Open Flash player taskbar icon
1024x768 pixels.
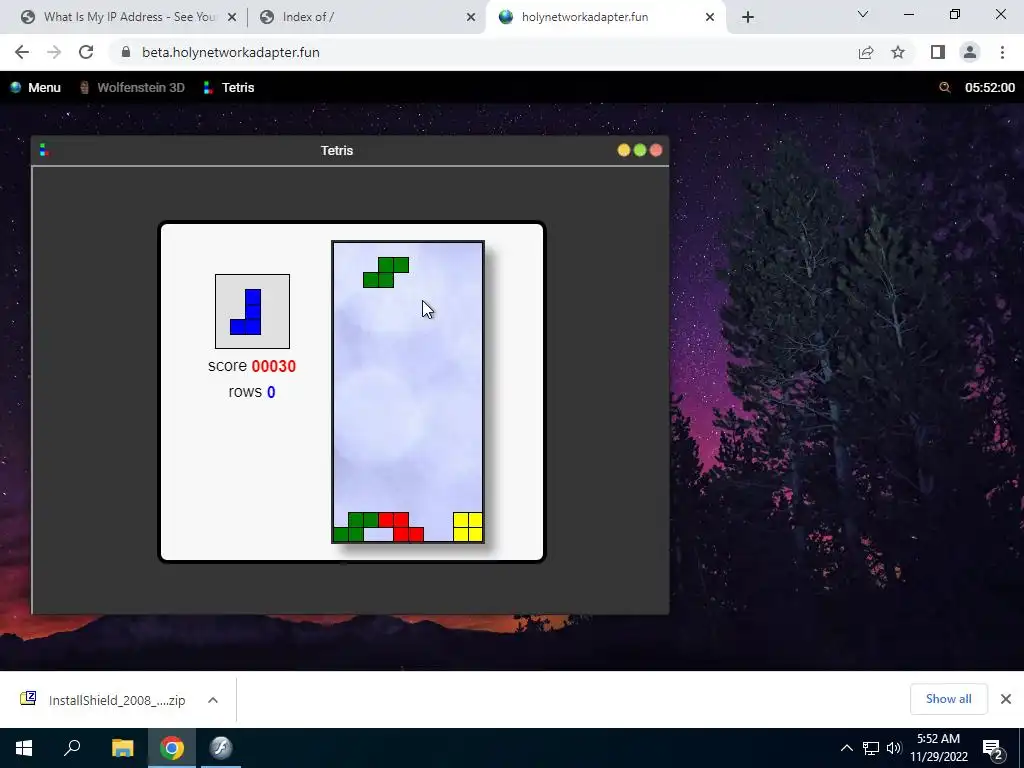221,748
